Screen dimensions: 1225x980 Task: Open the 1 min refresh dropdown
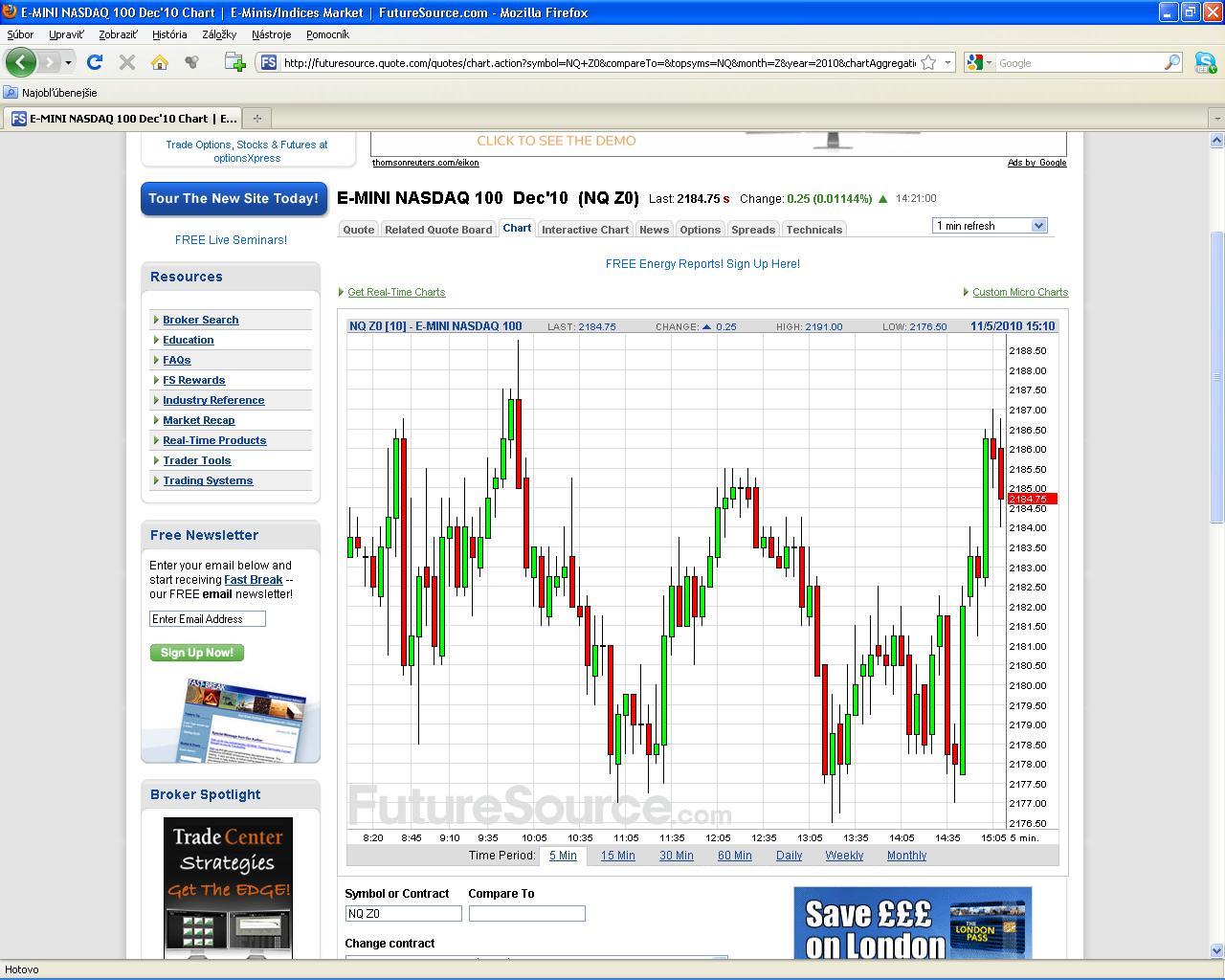pos(991,226)
